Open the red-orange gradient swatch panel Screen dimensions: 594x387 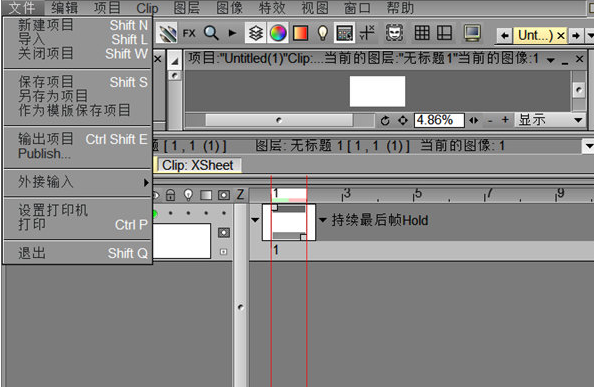click(300, 33)
